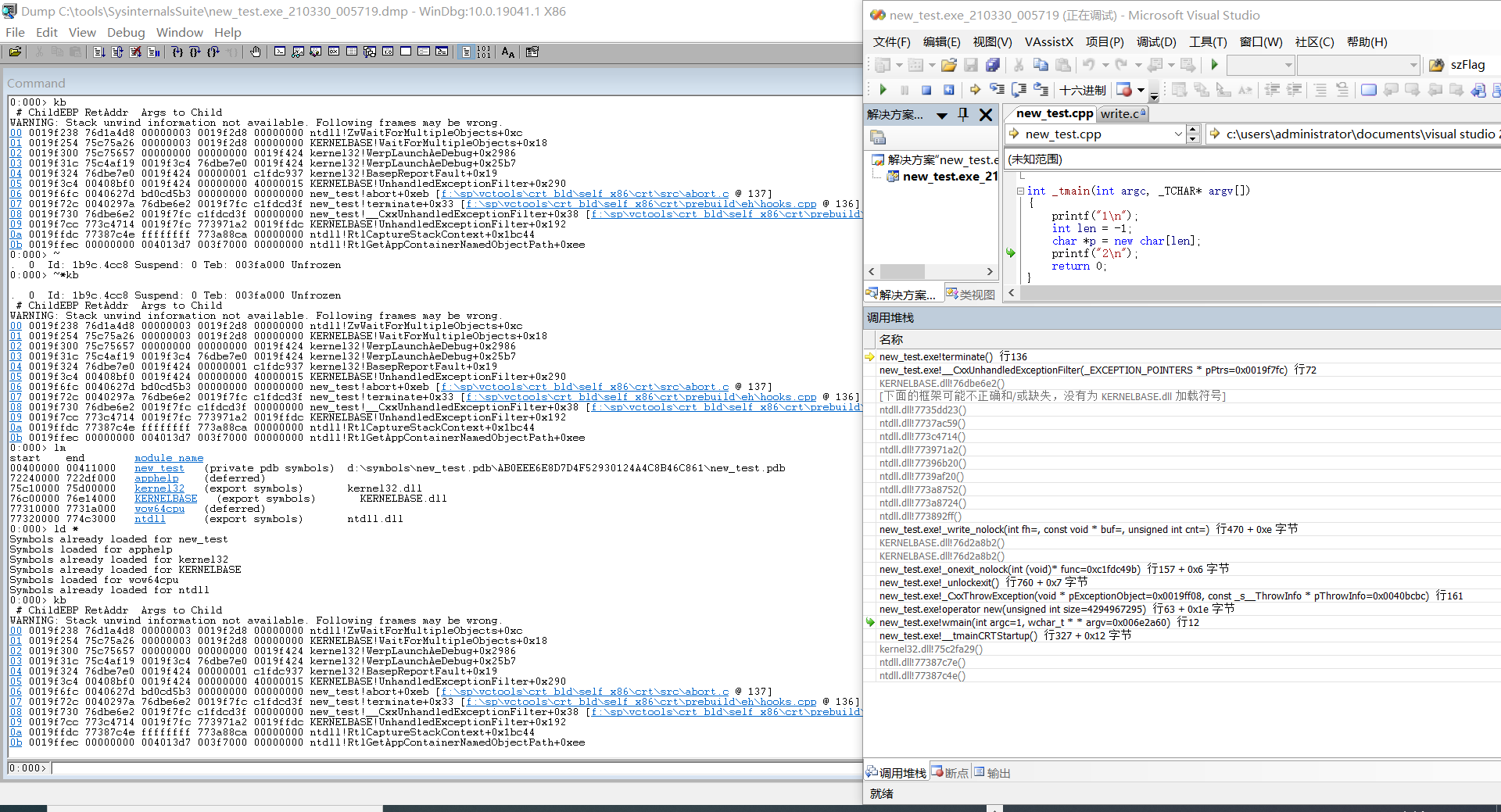Click Visual Studio Stop Debugging square icon

926,90
